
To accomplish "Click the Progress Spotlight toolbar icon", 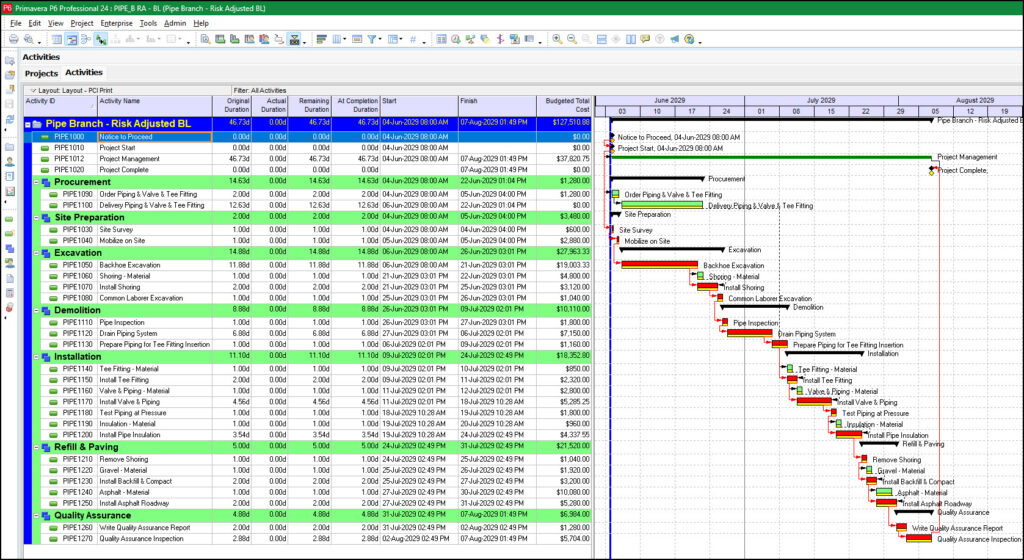I will [x=485, y=39].
